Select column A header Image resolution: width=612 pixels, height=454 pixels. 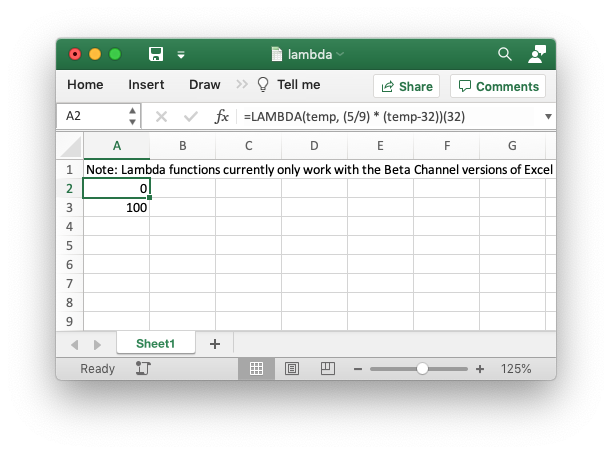(x=117, y=146)
